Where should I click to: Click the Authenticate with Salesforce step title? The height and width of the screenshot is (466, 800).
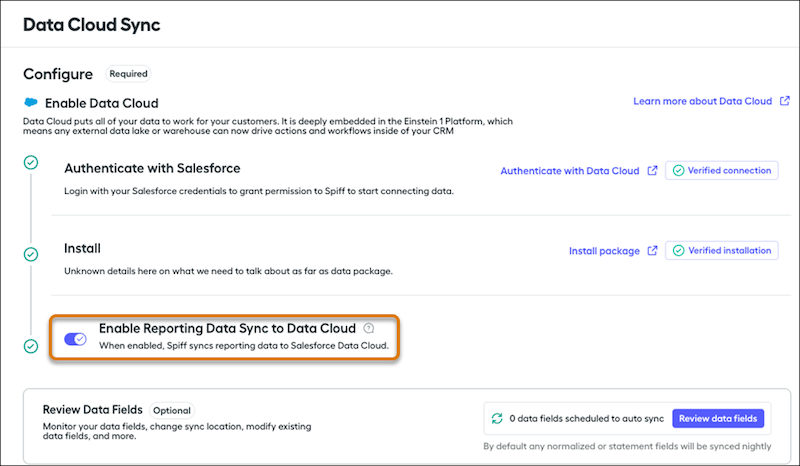click(152, 168)
